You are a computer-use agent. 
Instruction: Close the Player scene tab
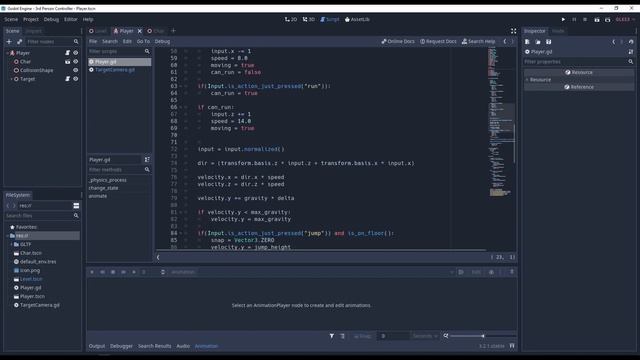click(x=140, y=31)
